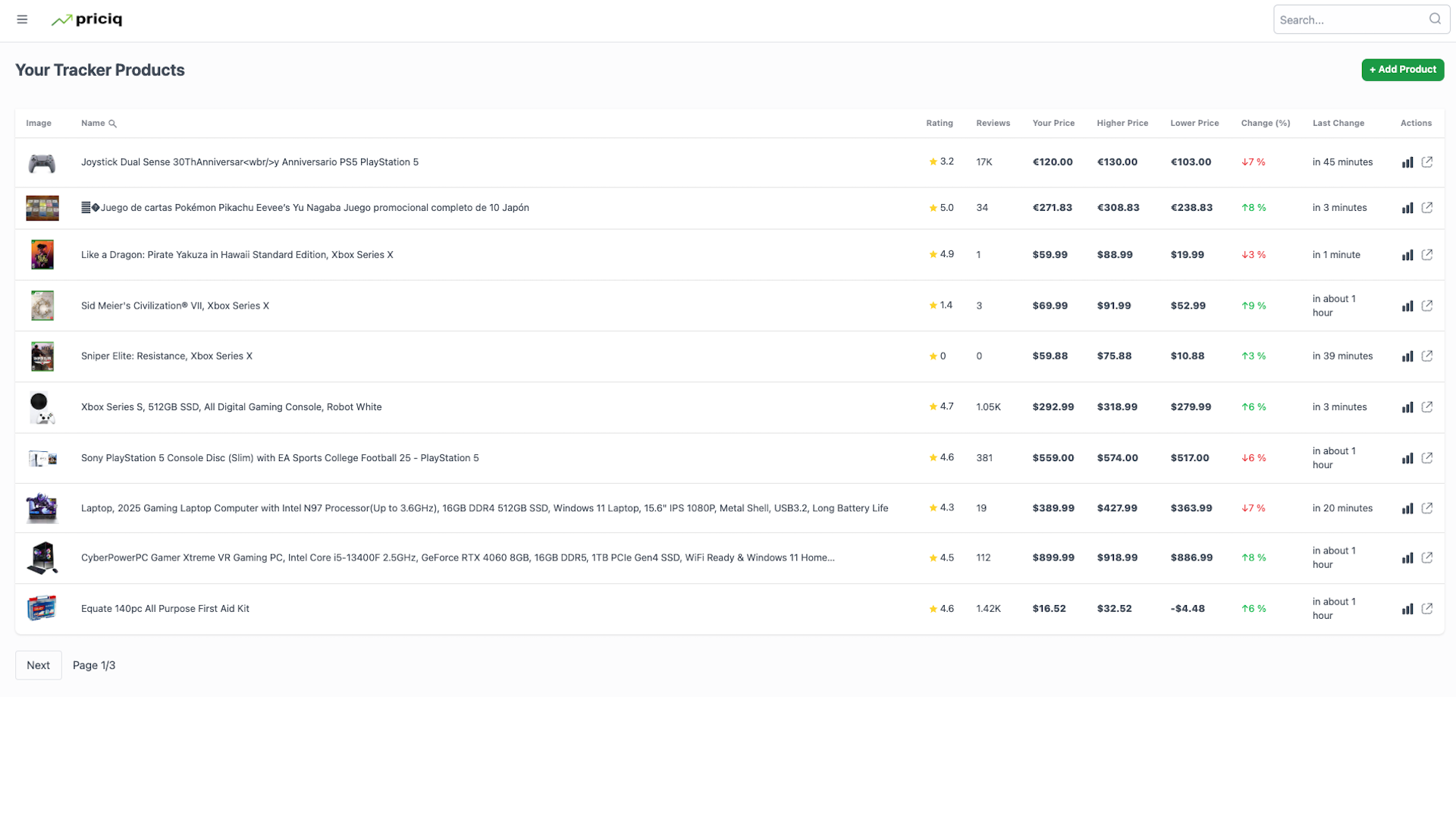
Task: Click the Pokémon card game thumbnail image
Action: [42, 207]
